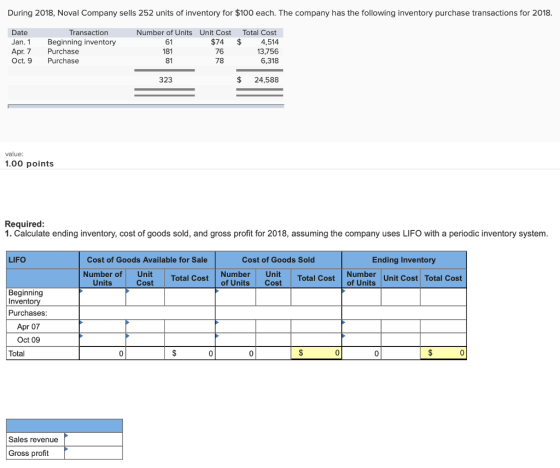Click the 24,588 total cost value
Viewport: 560px width, 468px height.
(x=266, y=80)
